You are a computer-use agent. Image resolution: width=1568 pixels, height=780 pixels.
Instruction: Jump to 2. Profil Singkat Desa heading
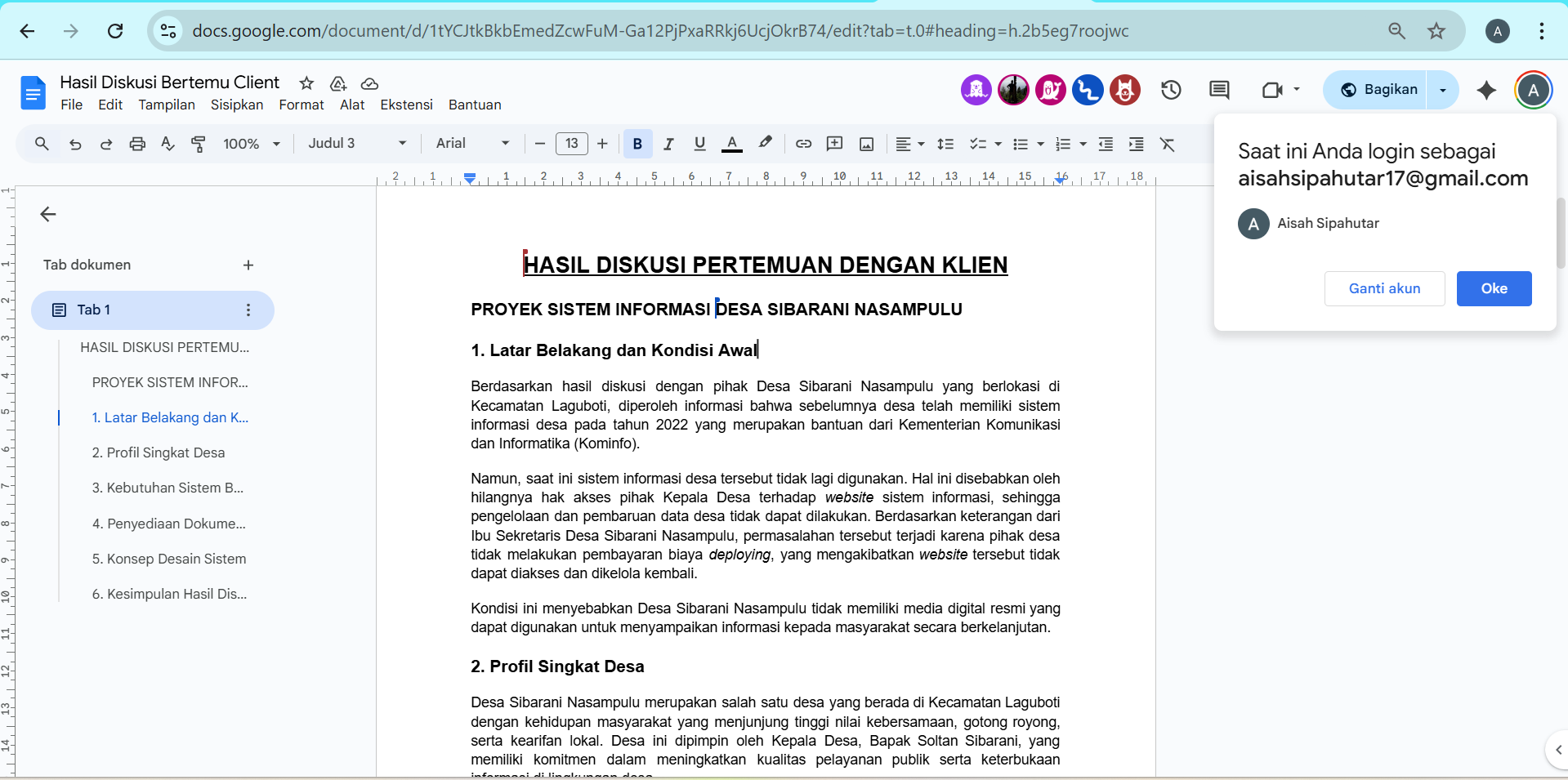(x=159, y=452)
